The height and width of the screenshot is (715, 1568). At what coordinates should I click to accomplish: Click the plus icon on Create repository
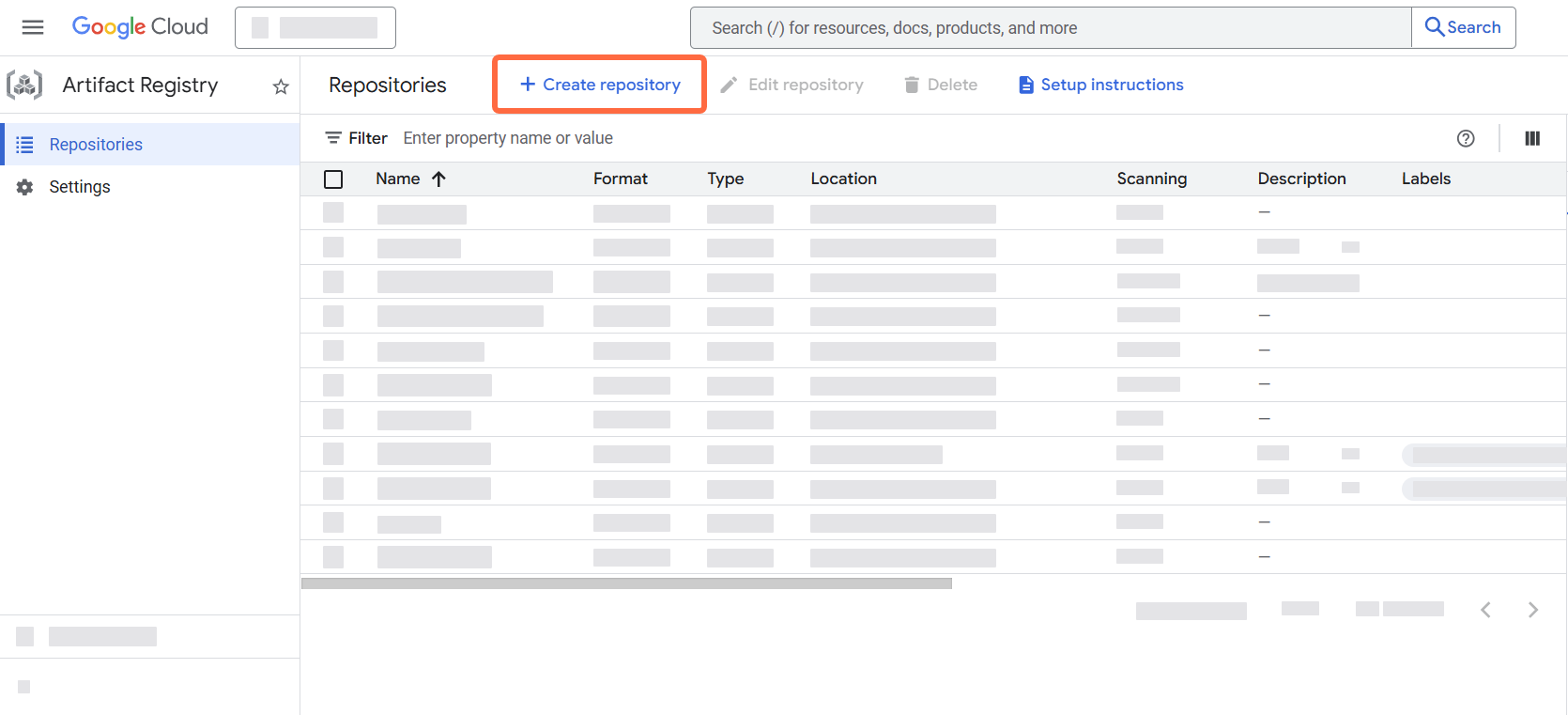pos(528,85)
